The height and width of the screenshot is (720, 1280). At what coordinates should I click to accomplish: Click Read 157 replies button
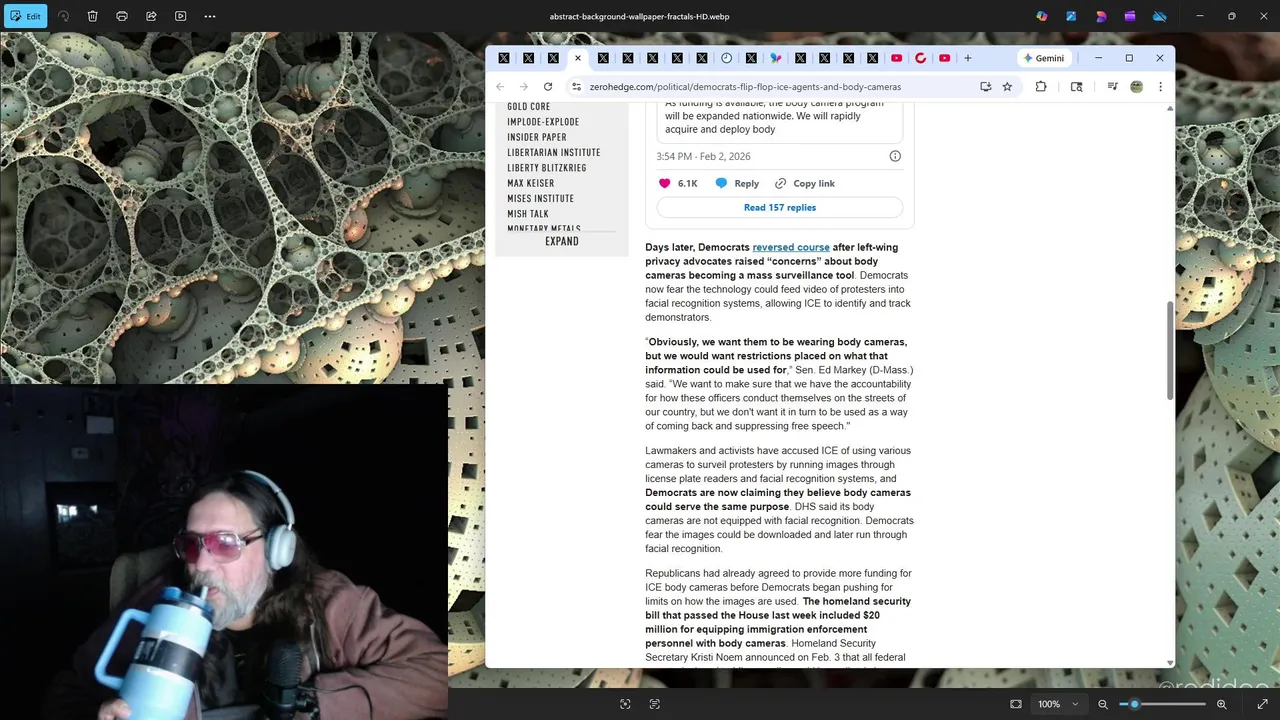[780, 207]
